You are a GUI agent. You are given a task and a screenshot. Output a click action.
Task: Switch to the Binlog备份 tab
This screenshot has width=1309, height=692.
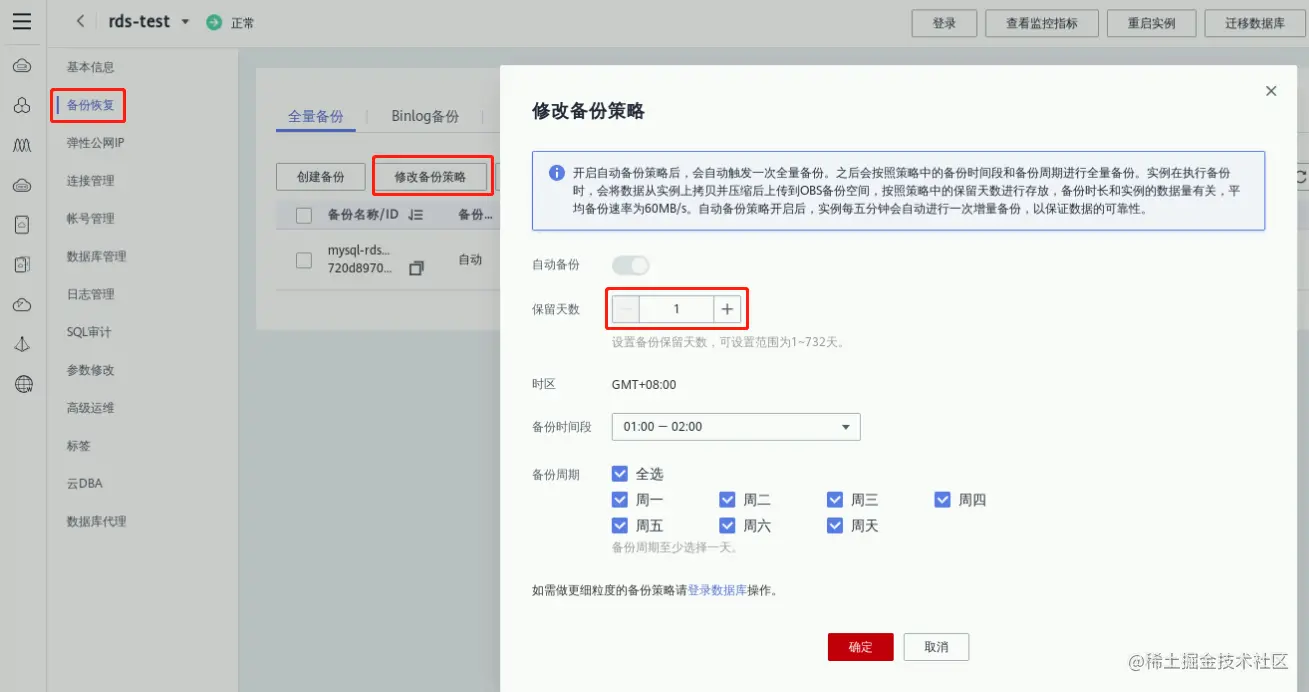pyautogui.click(x=425, y=117)
